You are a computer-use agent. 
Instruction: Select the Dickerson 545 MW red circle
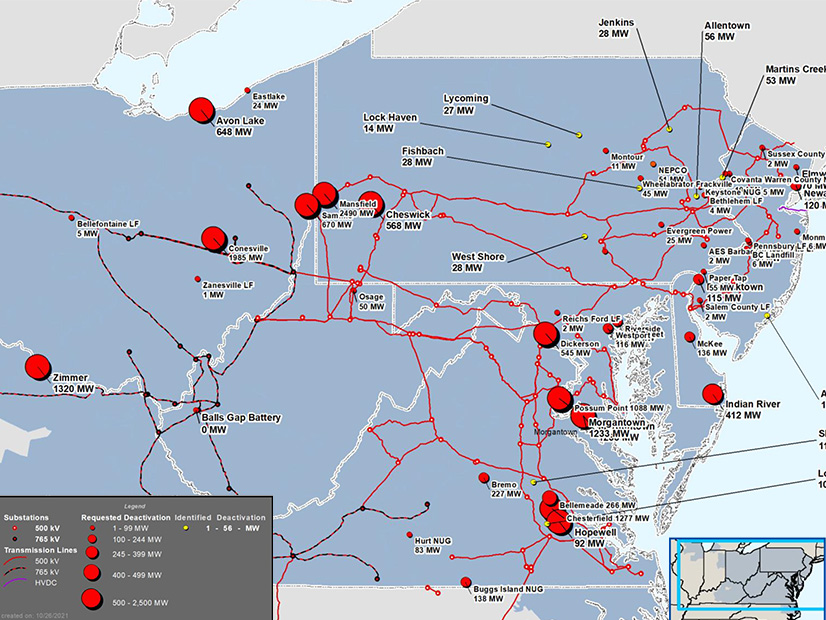click(546, 334)
